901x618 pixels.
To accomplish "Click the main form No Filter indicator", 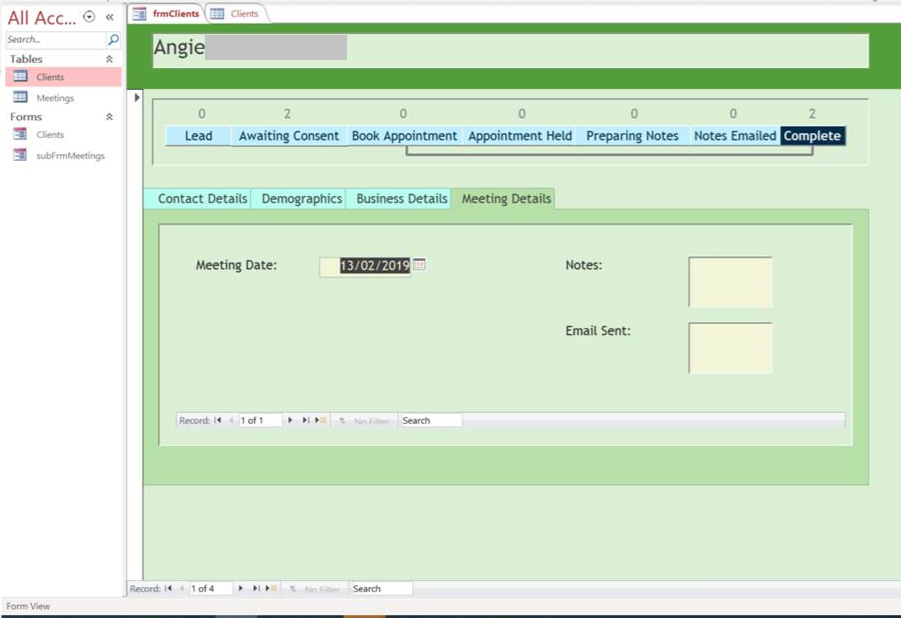I will (x=315, y=589).
